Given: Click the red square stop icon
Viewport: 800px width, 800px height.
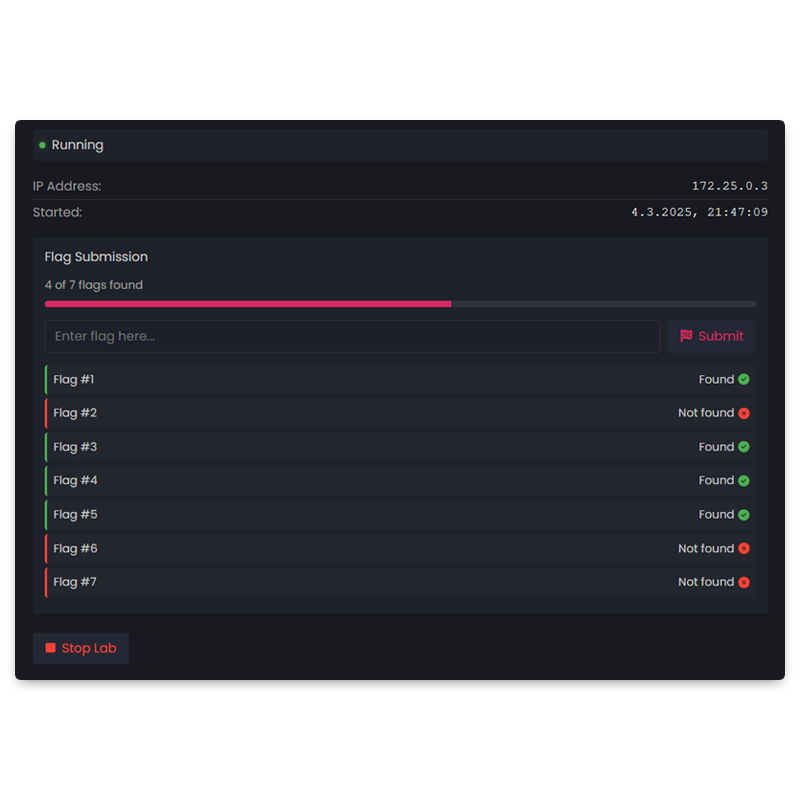Looking at the screenshot, I should coord(50,647).
